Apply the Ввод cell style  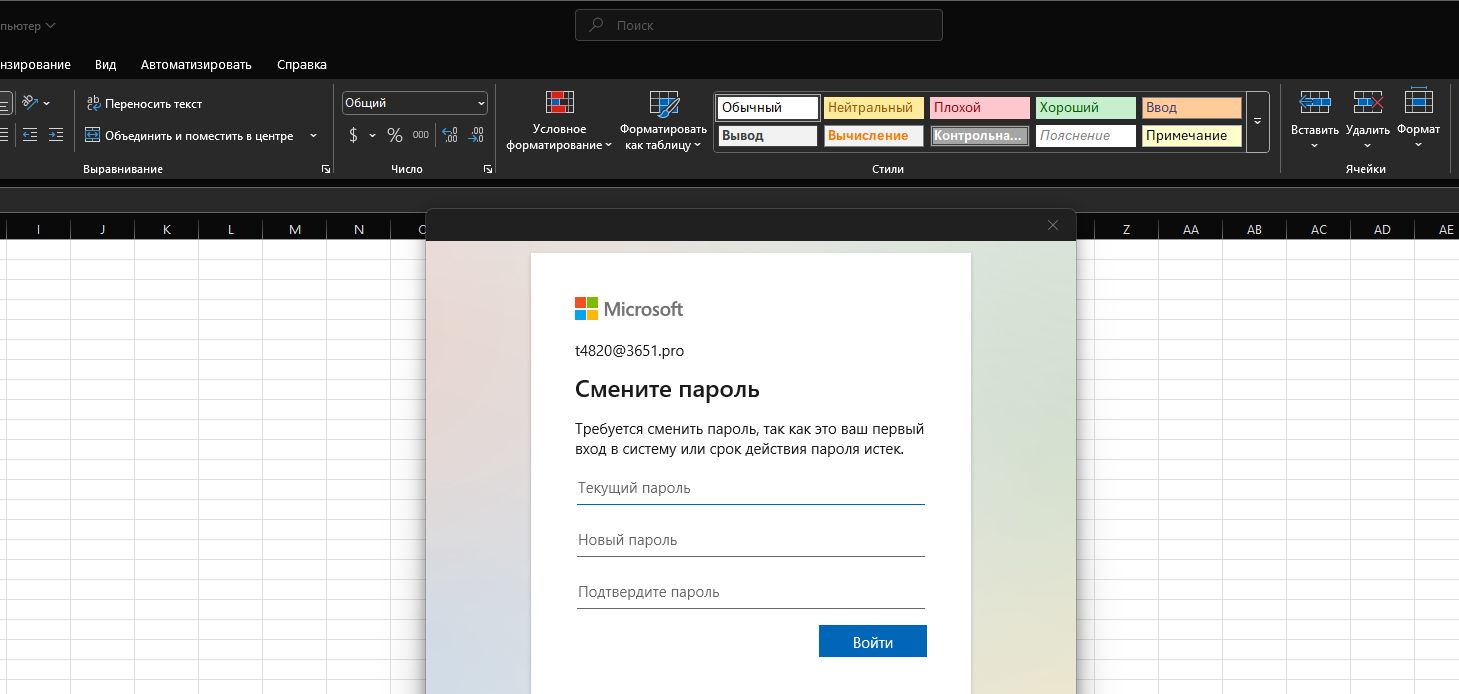1192,108
